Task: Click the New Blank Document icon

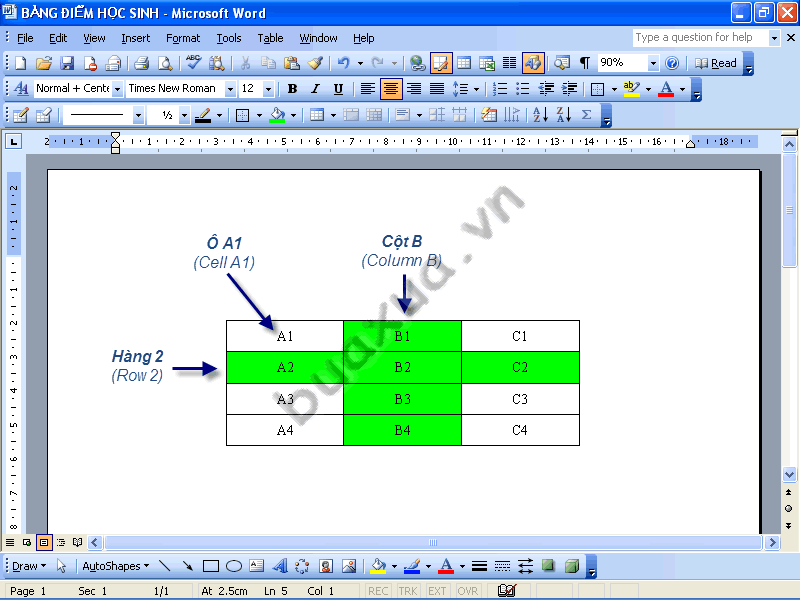Action: coord(20,63)
